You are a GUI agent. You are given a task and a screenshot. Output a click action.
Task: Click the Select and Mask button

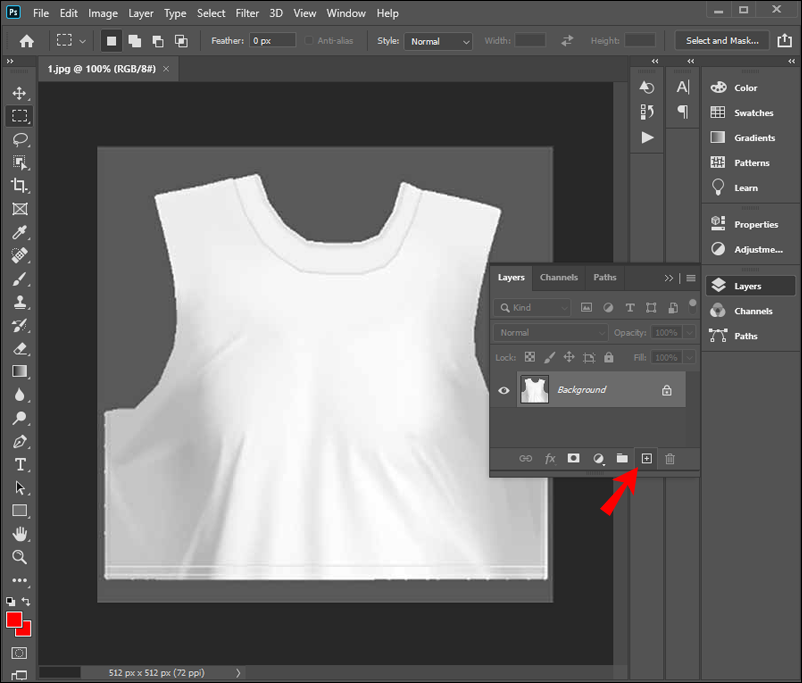click(724, 41)
